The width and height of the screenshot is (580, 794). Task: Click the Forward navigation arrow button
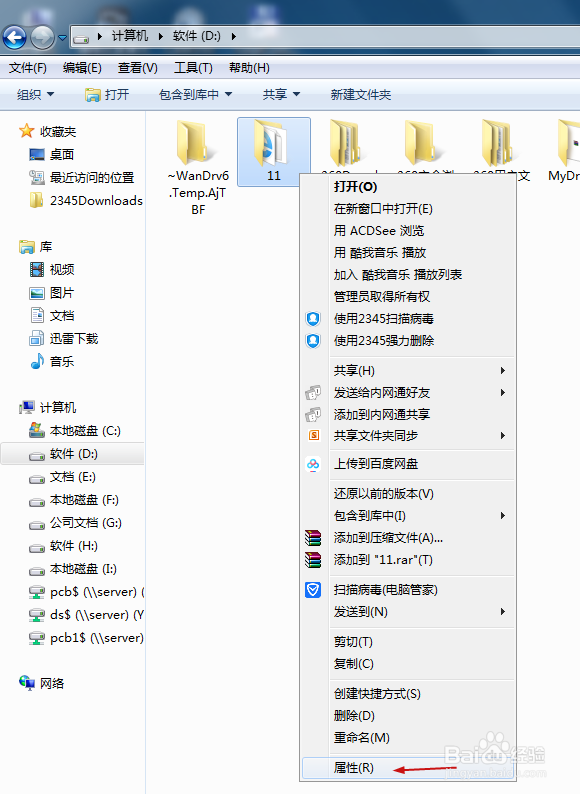[43, 37]
